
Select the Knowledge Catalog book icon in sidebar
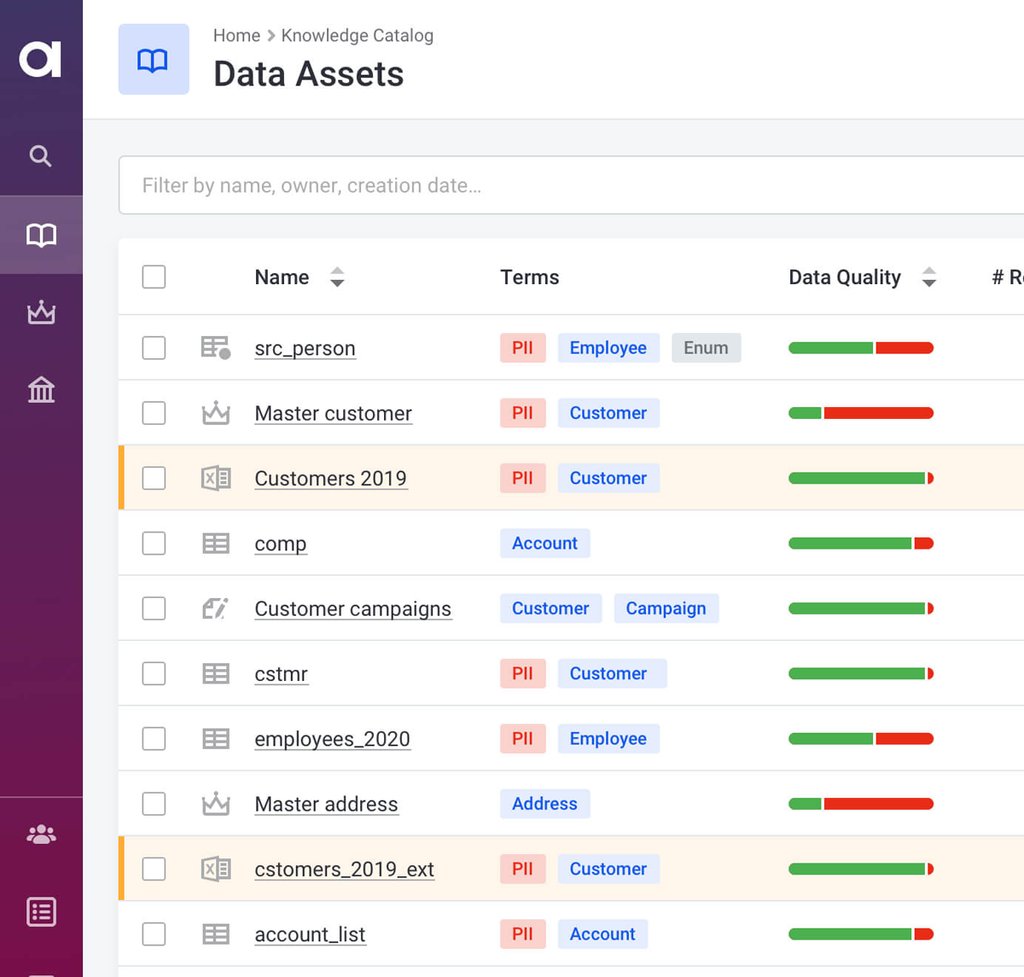(40, 234)
